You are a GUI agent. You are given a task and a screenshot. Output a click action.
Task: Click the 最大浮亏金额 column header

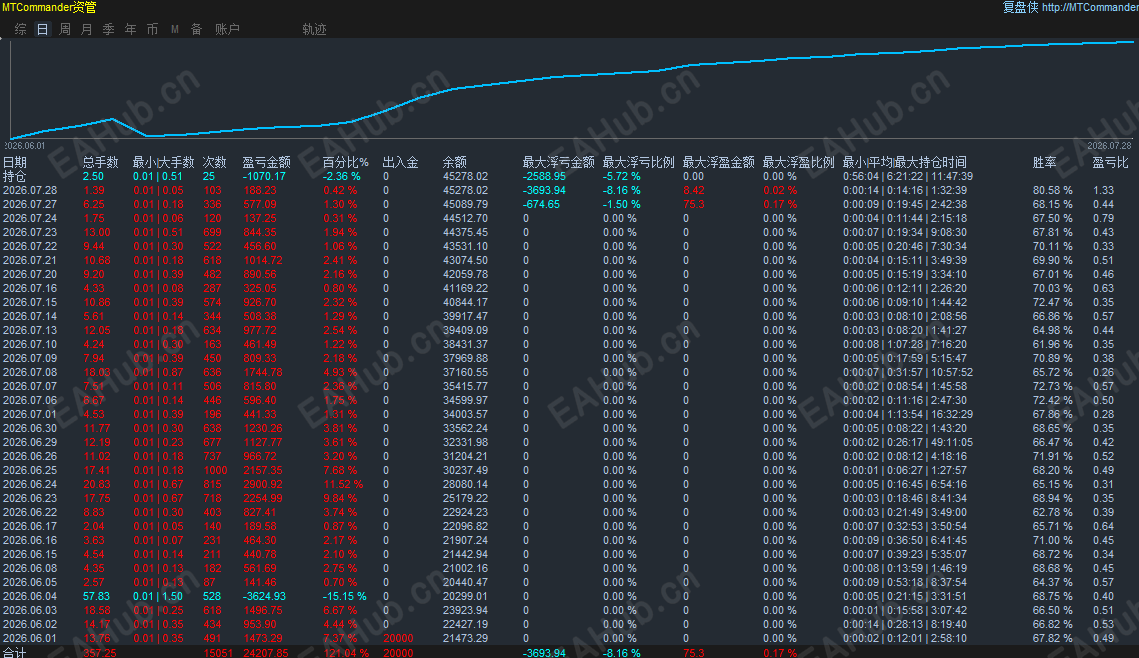(559, 162)
